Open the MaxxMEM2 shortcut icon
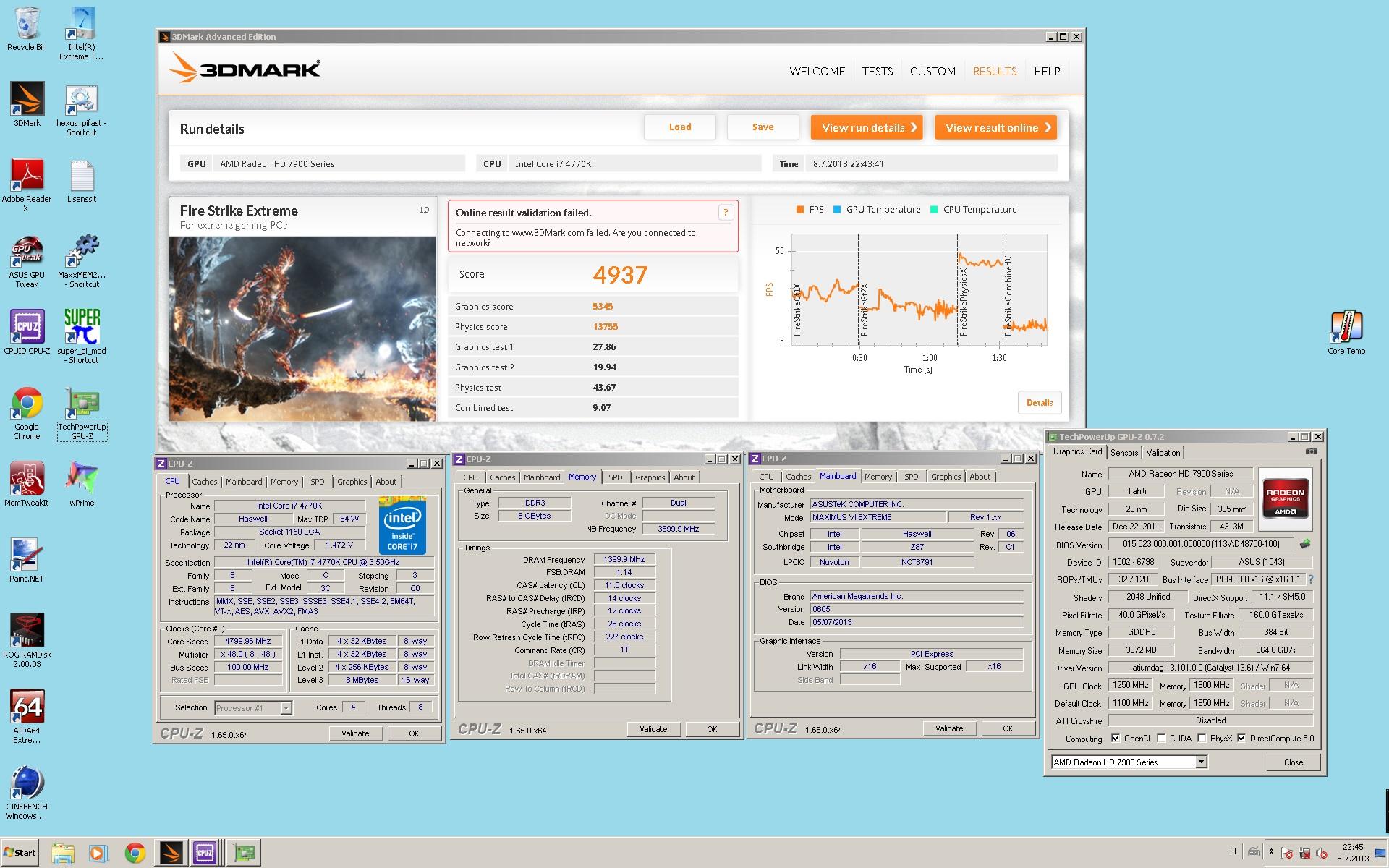 [81, 262]
